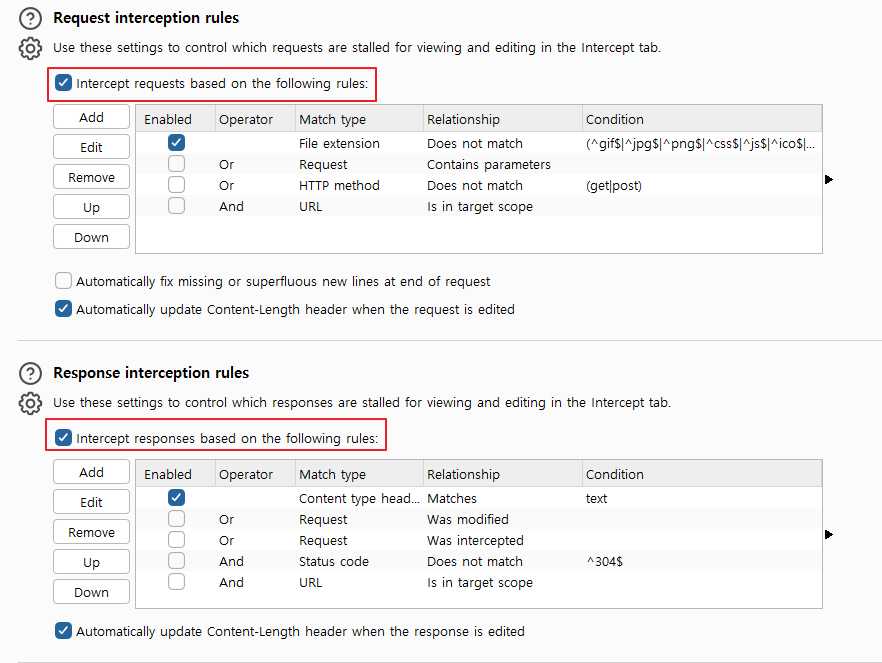Remove the selected request interception rule
The image size is (882, 663).
pyautogui.click(x=91, y=177)
